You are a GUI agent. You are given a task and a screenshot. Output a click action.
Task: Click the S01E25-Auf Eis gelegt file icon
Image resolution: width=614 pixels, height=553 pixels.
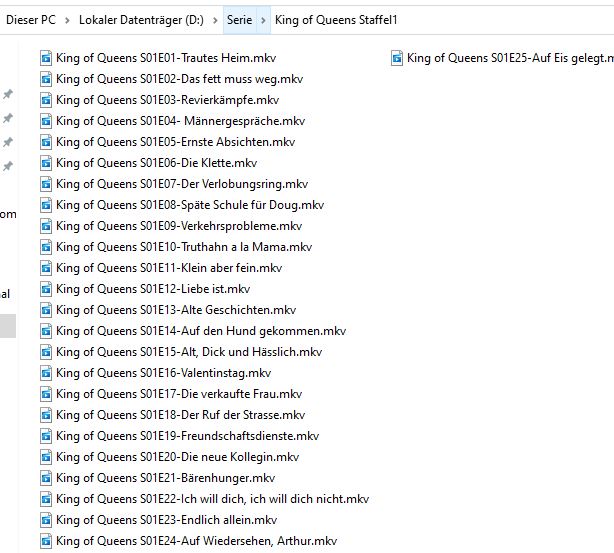397,58
